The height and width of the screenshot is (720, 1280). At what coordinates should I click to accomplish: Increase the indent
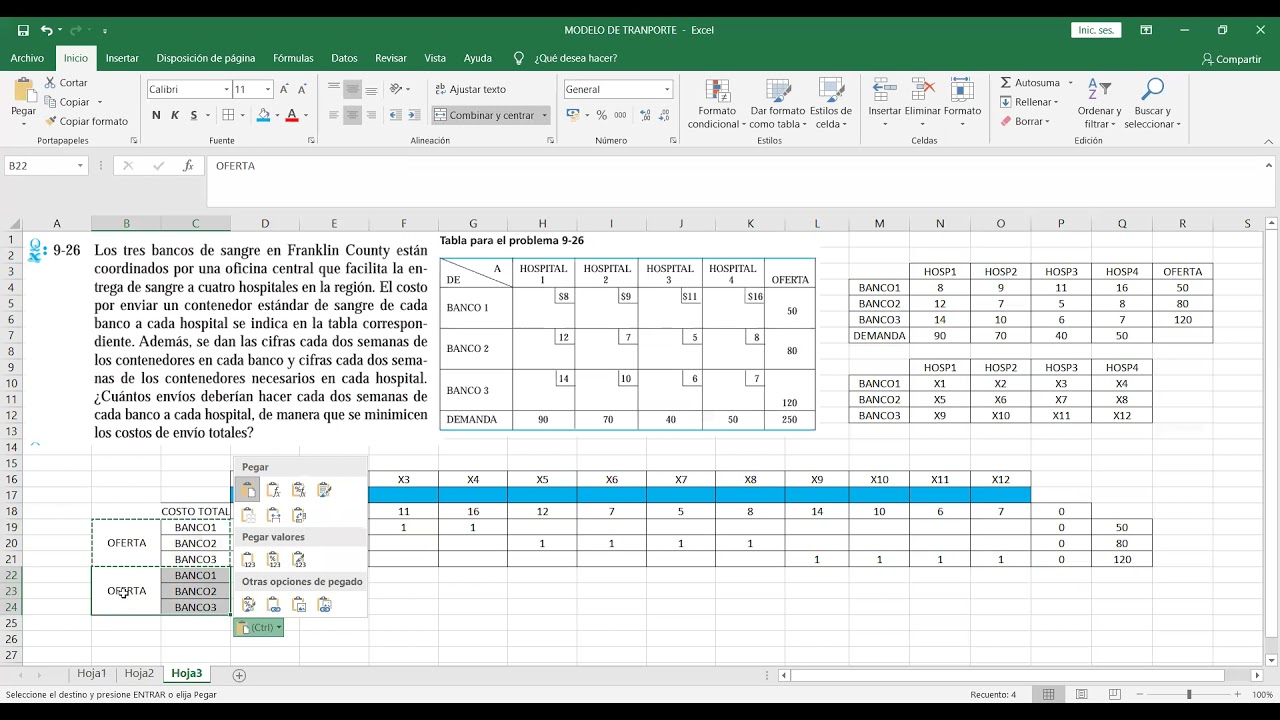pos(417,115)
